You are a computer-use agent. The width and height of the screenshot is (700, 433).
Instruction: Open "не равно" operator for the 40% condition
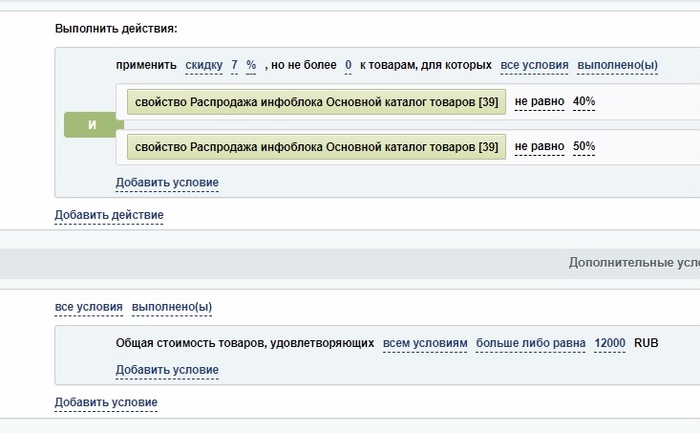coord(540,103)
